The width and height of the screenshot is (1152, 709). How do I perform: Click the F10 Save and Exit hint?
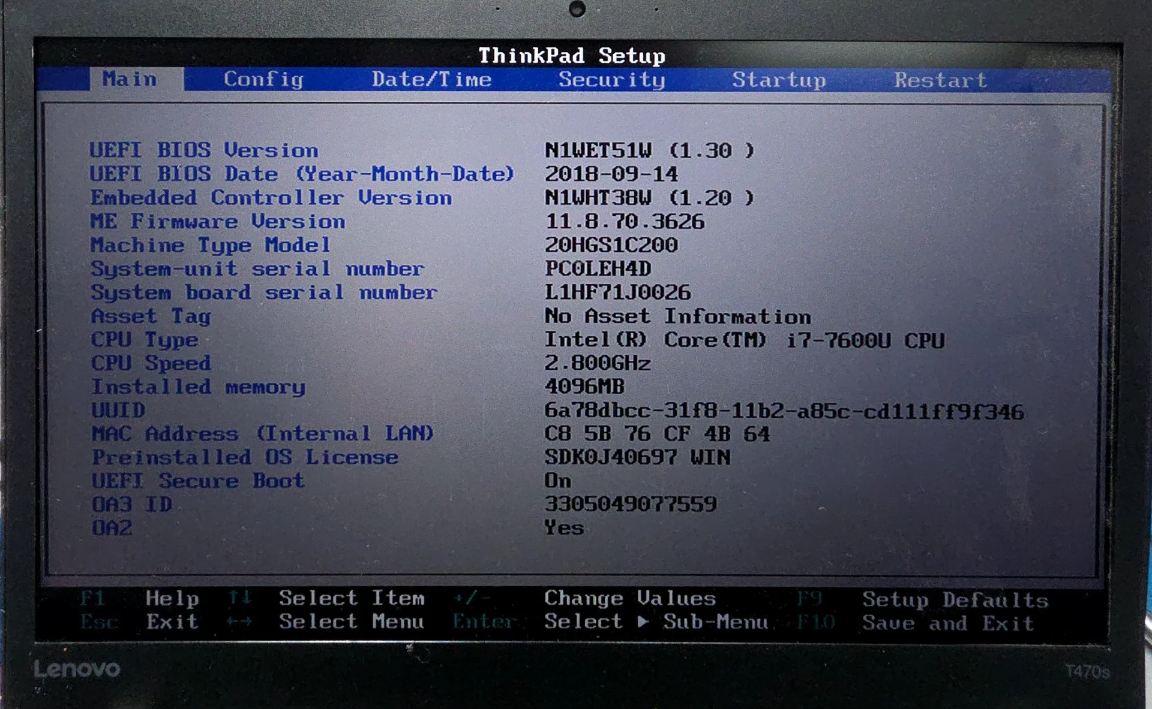tap(916, 624)
